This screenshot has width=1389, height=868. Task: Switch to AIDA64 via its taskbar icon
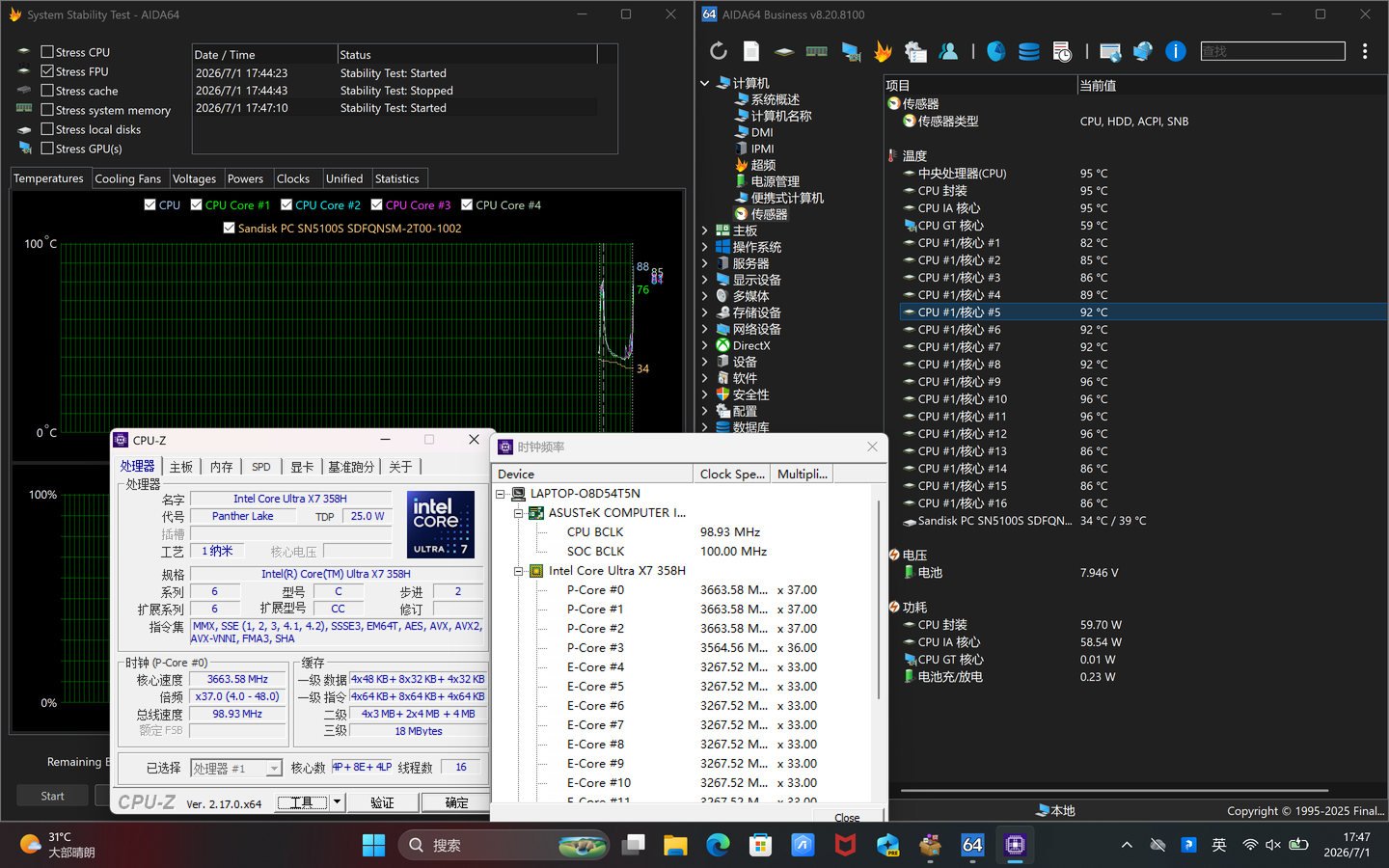(x=972, y=845)
